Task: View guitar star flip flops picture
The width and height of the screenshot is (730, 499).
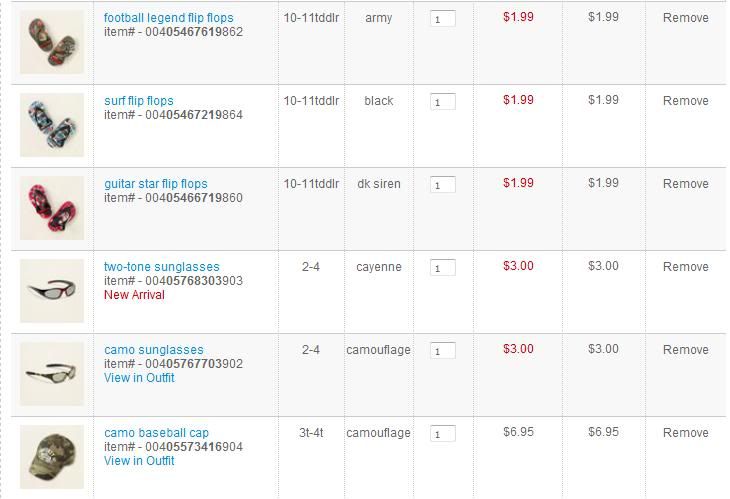Action: [52, 208]
